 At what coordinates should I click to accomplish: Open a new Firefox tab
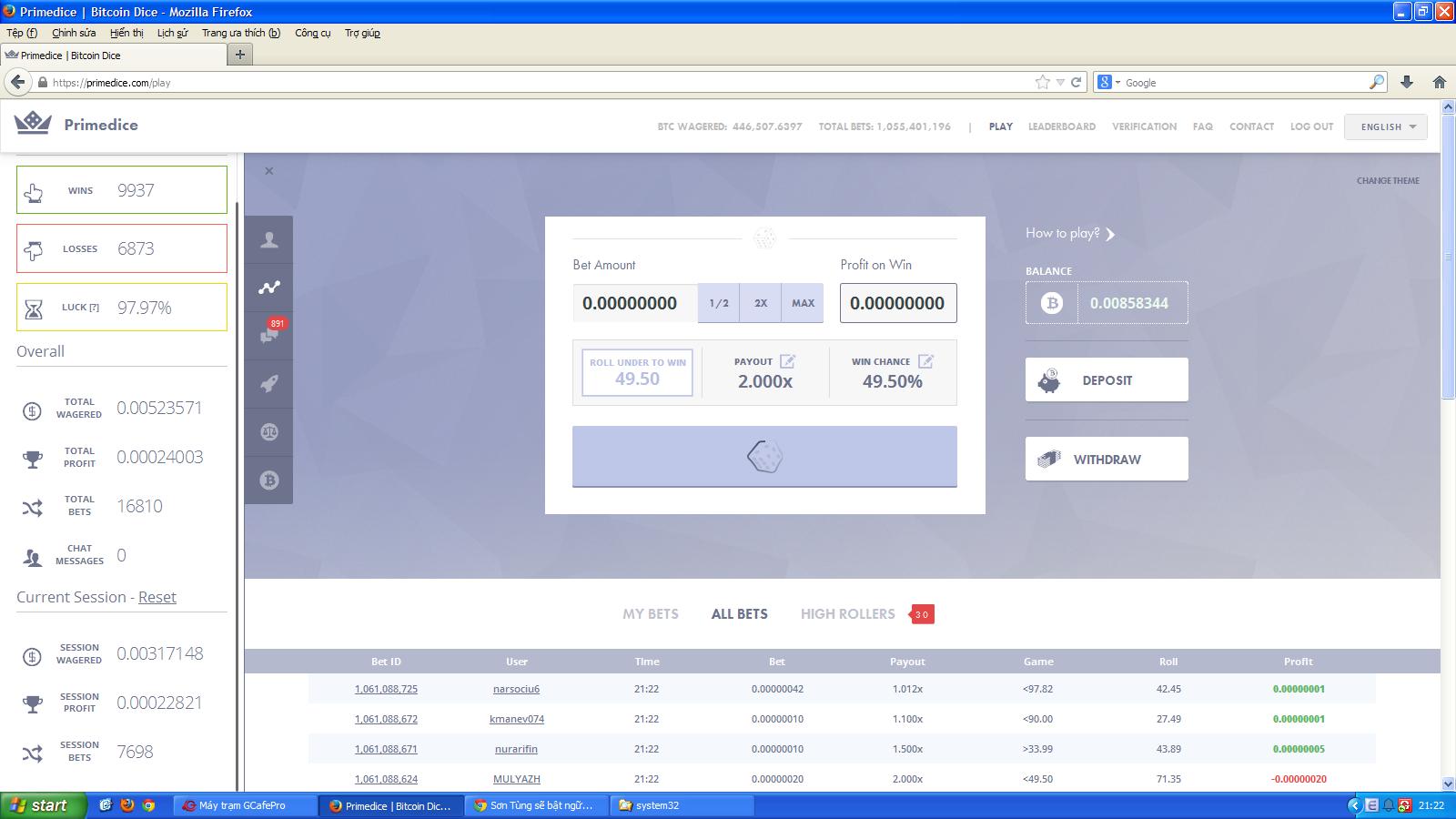pyautogui.click(x=240, y=55)
